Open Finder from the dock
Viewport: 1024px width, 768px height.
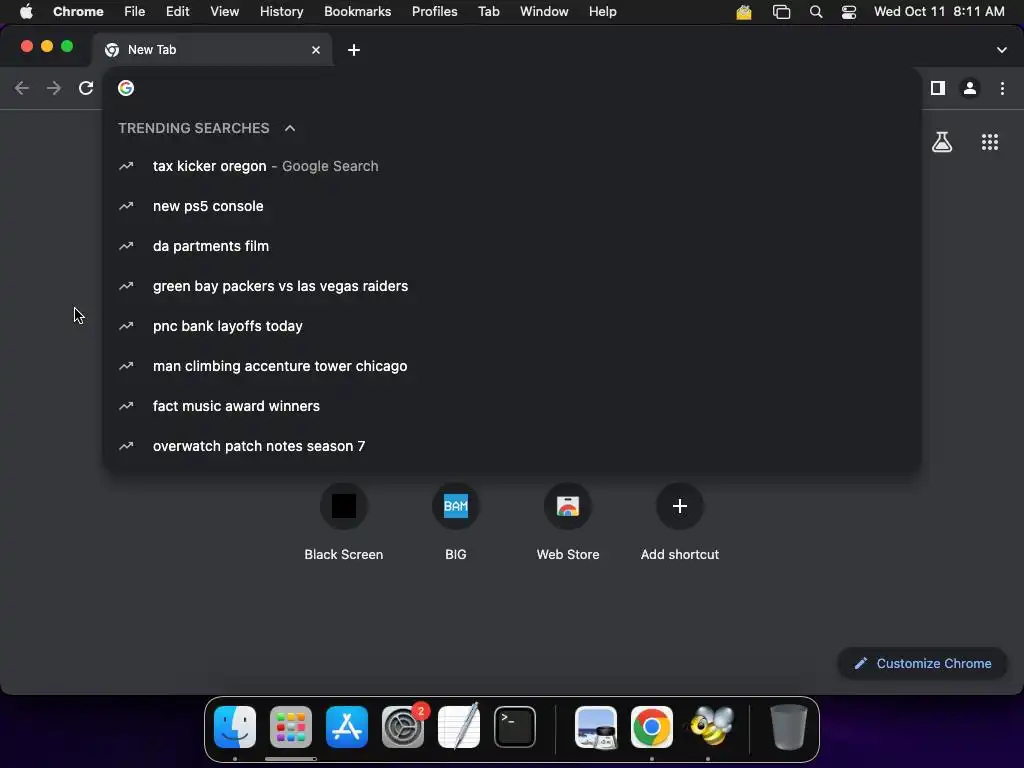235,727
